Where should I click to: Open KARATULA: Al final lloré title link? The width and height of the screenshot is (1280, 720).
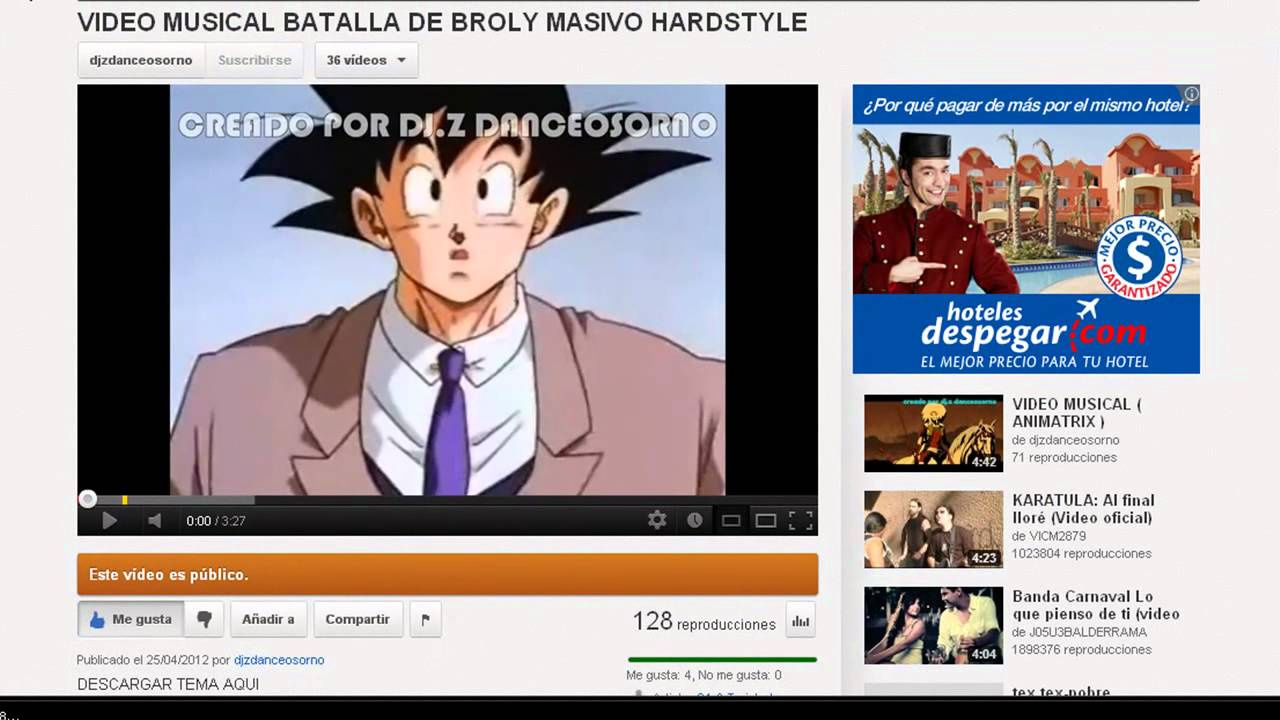[x=1083, y=509]
